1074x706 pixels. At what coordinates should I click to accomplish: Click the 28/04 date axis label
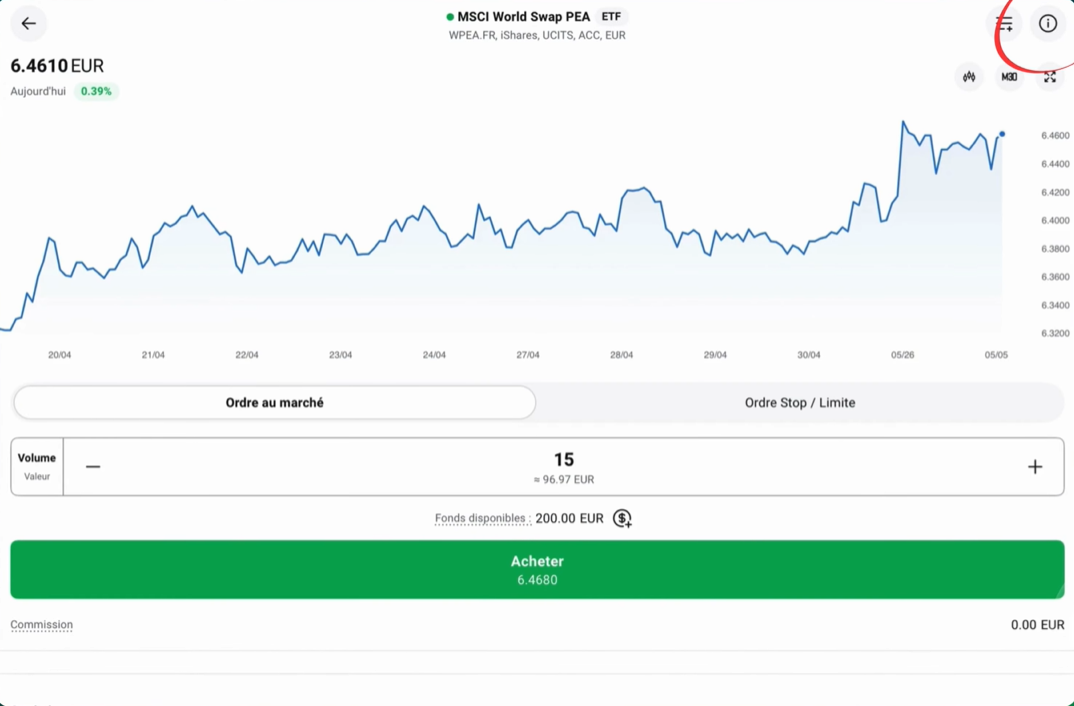point(621,355)
